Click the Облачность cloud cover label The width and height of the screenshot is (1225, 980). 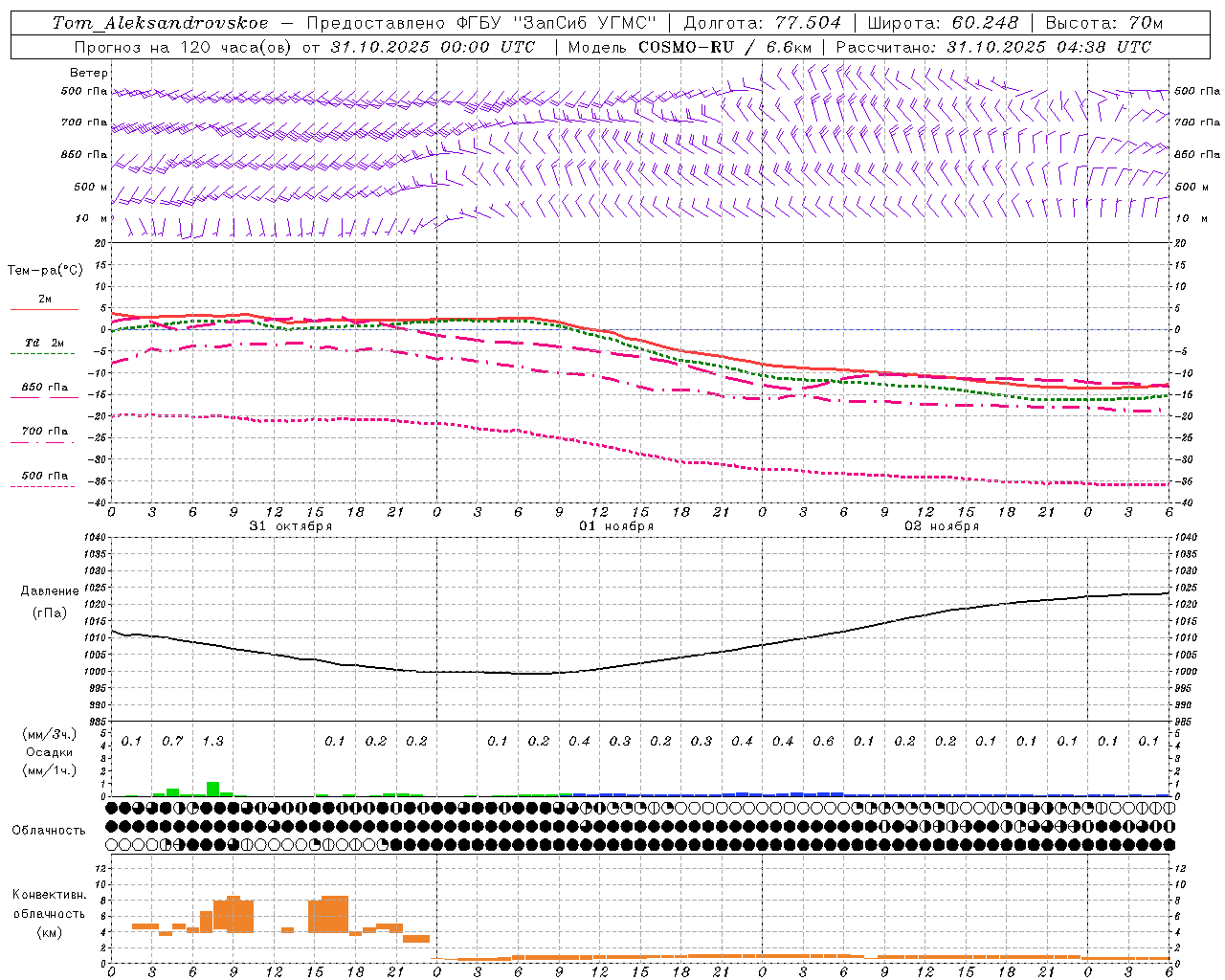(49, 831)
